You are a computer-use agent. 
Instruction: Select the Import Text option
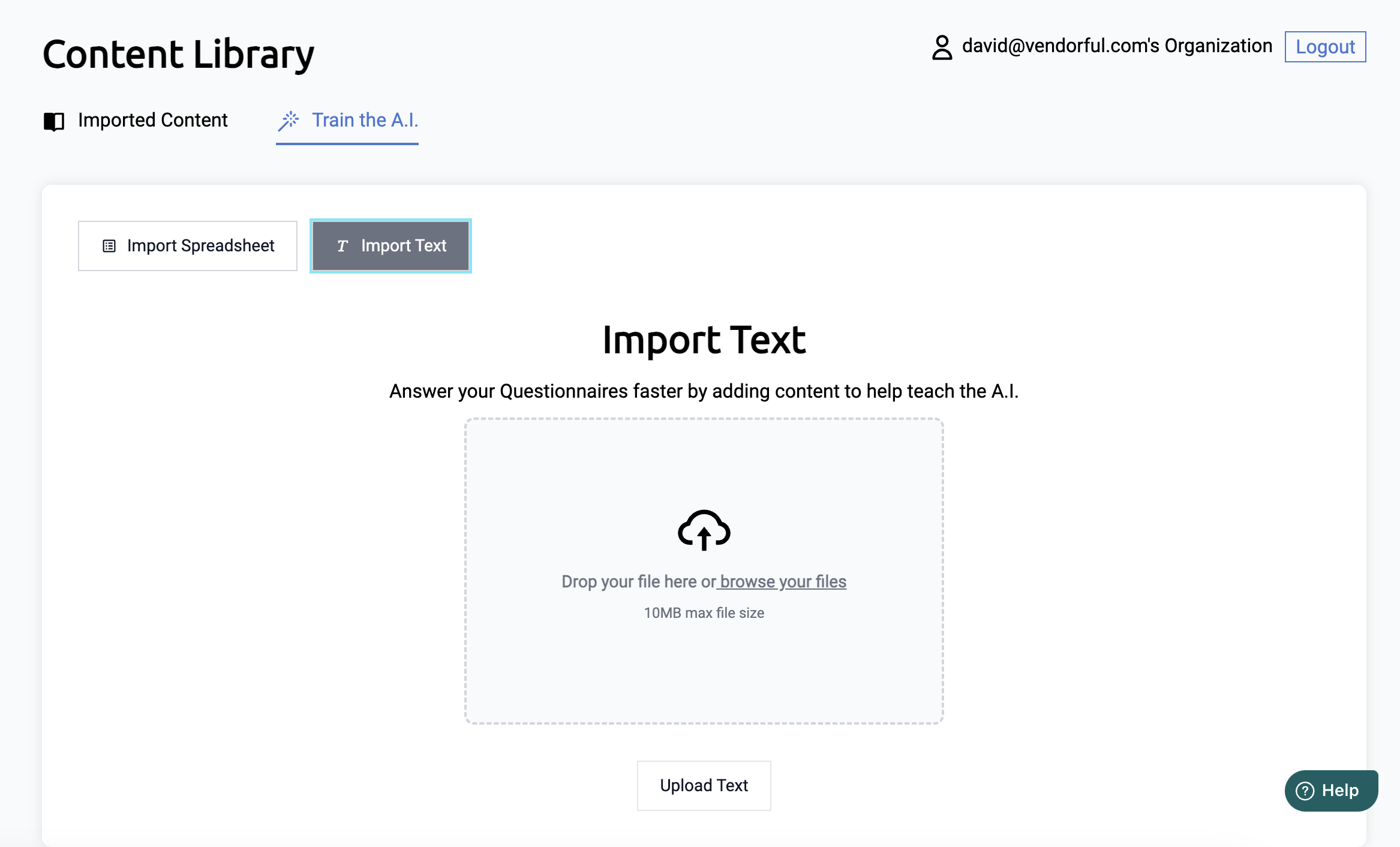pyautogui.click(x=390, y=246)
